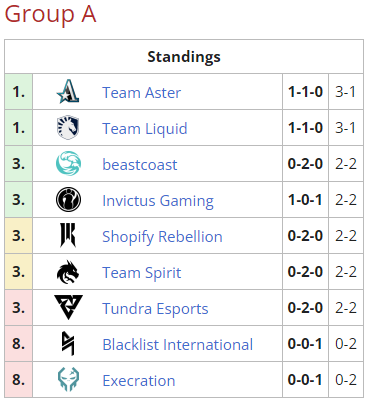Viewport: 371px width, 405px height.
Task: Open the Blacklist International link
Action: coord(178,345)
